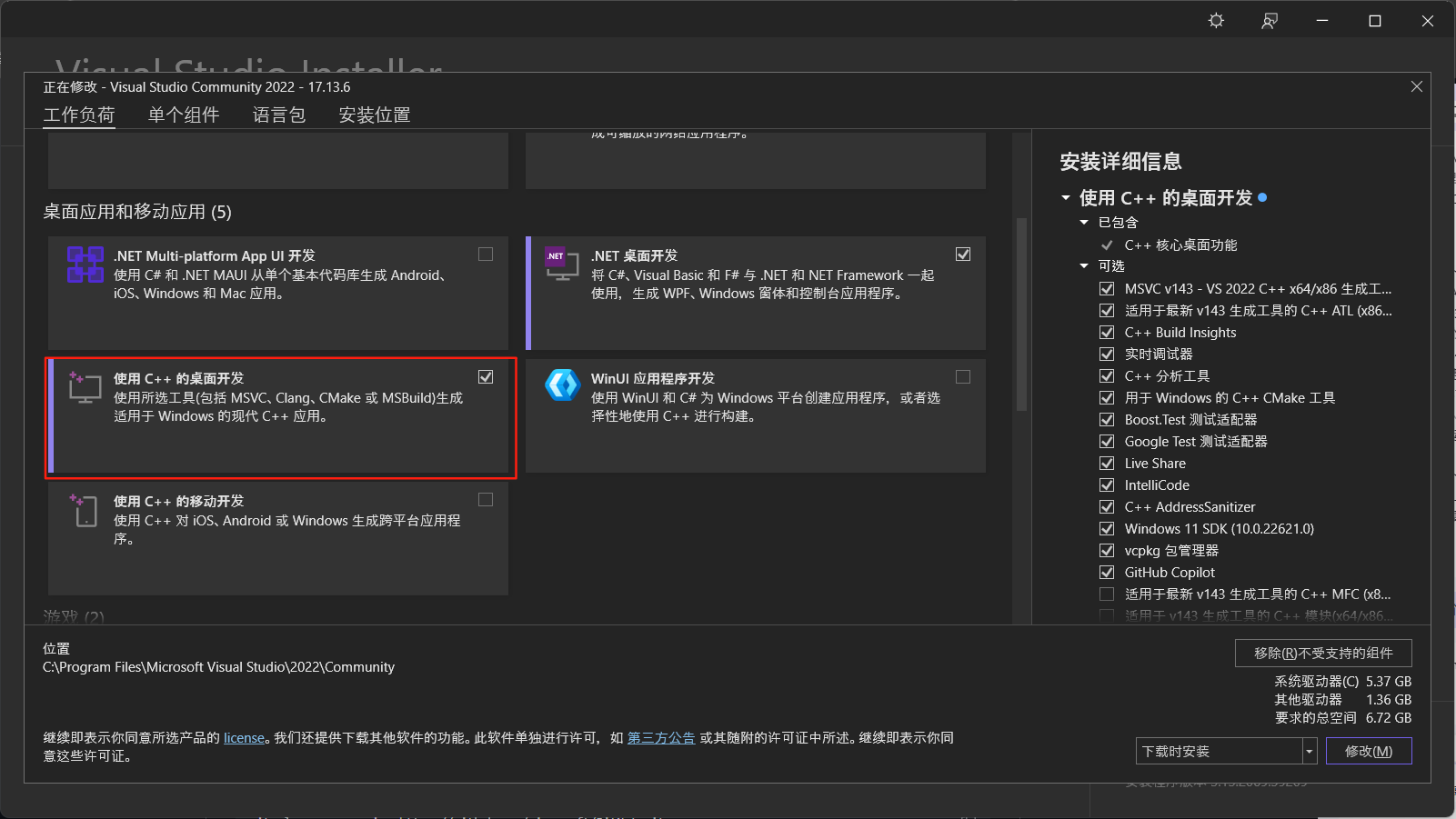Screen dimensions: 1456x819
Task: Select the 使用 C++ 的移动开发 workload card
Action: point(278,538)
